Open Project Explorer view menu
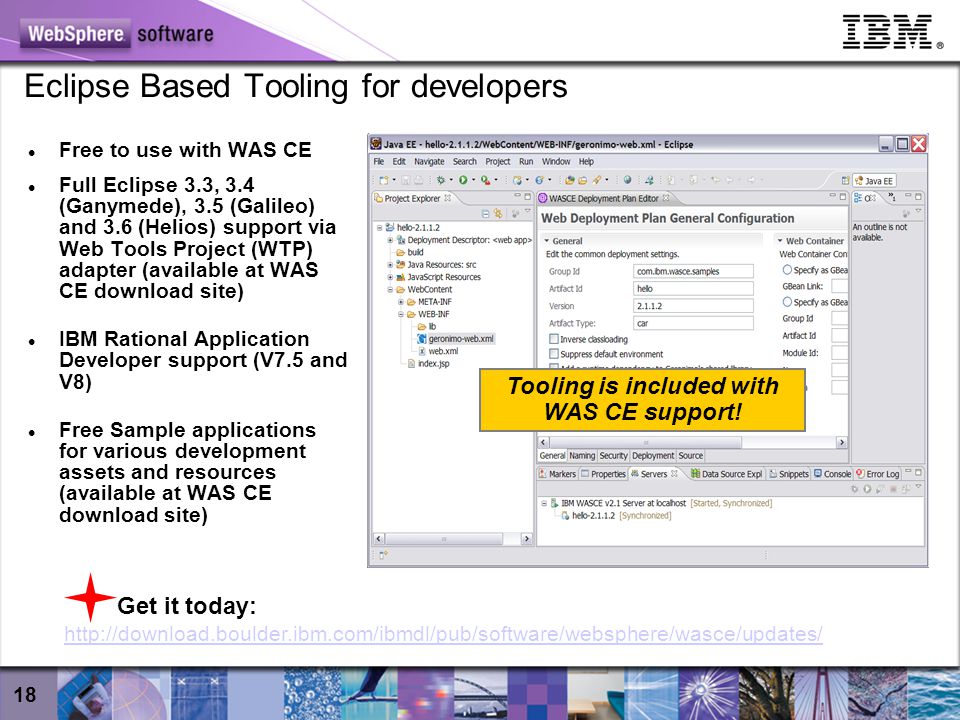Image resolution: width=960 pixels, height=720 pixels. (x=528, y=210)
